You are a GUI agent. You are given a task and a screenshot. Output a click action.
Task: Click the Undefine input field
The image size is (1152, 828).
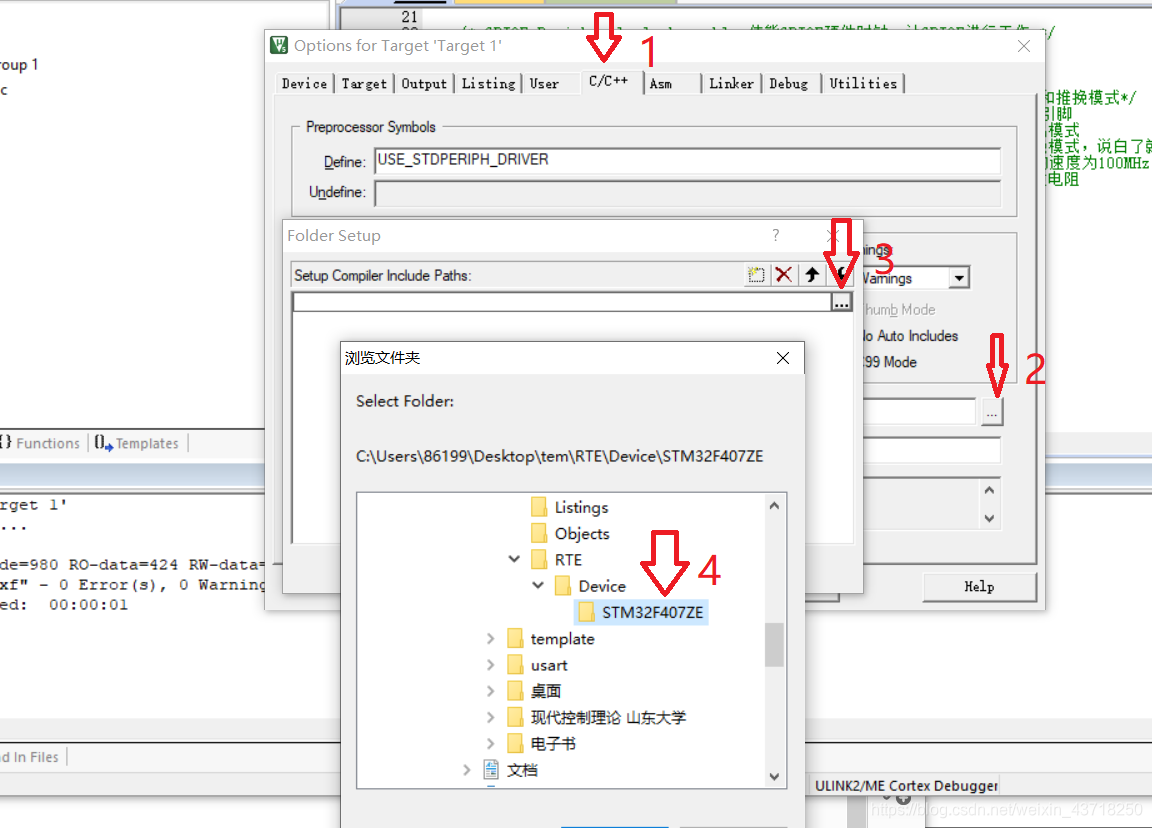click(688, 192)
